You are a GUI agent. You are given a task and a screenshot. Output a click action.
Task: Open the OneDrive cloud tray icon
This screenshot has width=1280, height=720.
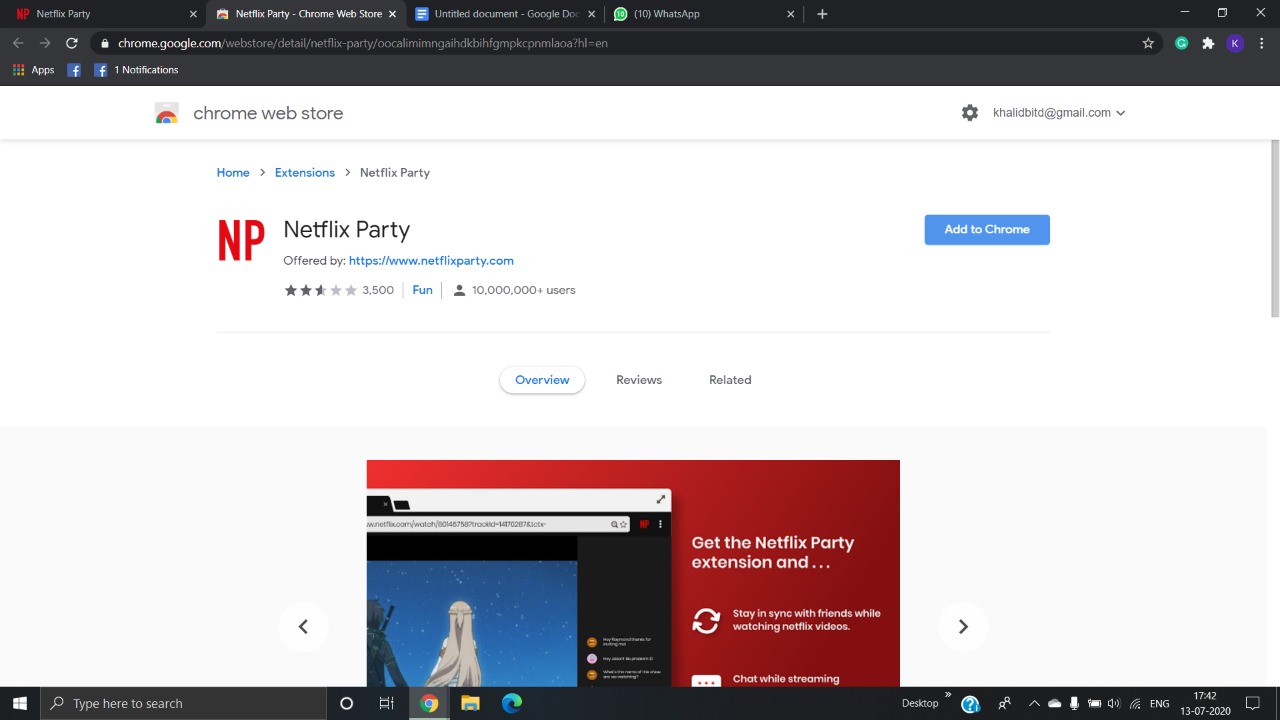coord(1054,704)
